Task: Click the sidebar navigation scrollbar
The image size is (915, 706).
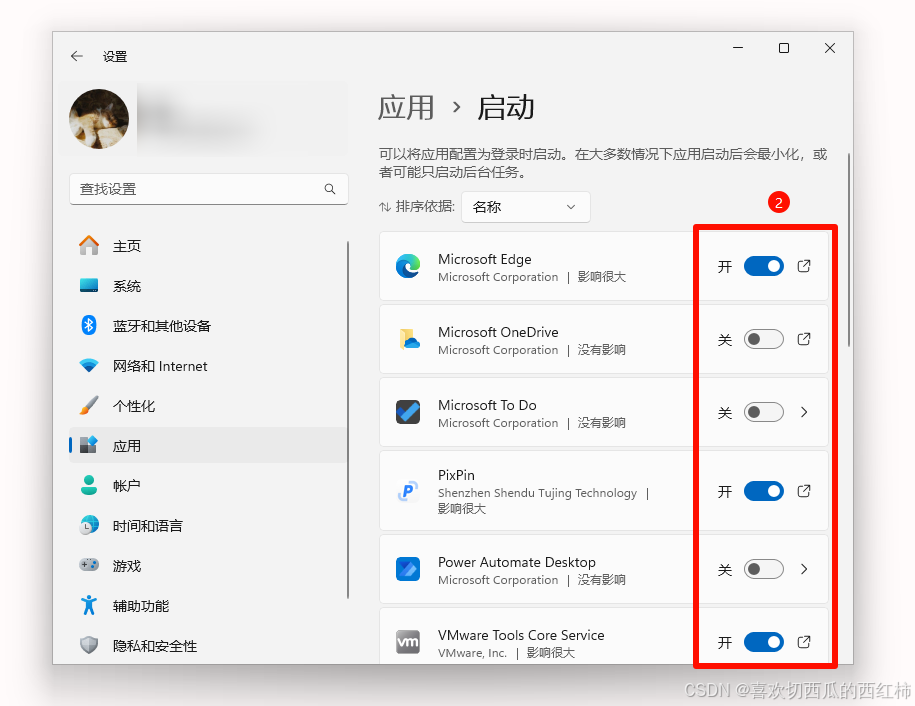Action: [348, 420]
